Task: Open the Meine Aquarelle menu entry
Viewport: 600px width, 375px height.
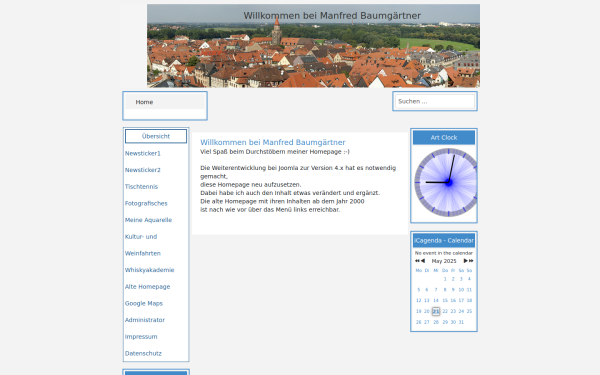Action: [x=148, y=220]
